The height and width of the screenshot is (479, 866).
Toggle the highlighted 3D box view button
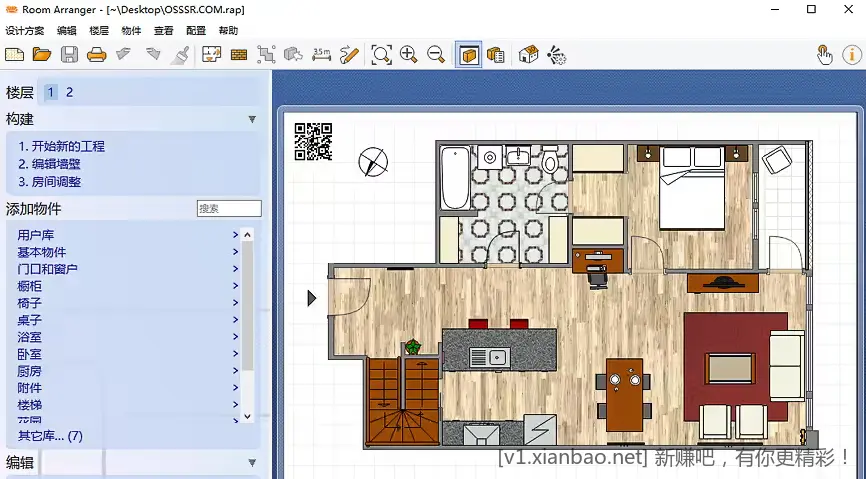(469, 55)
